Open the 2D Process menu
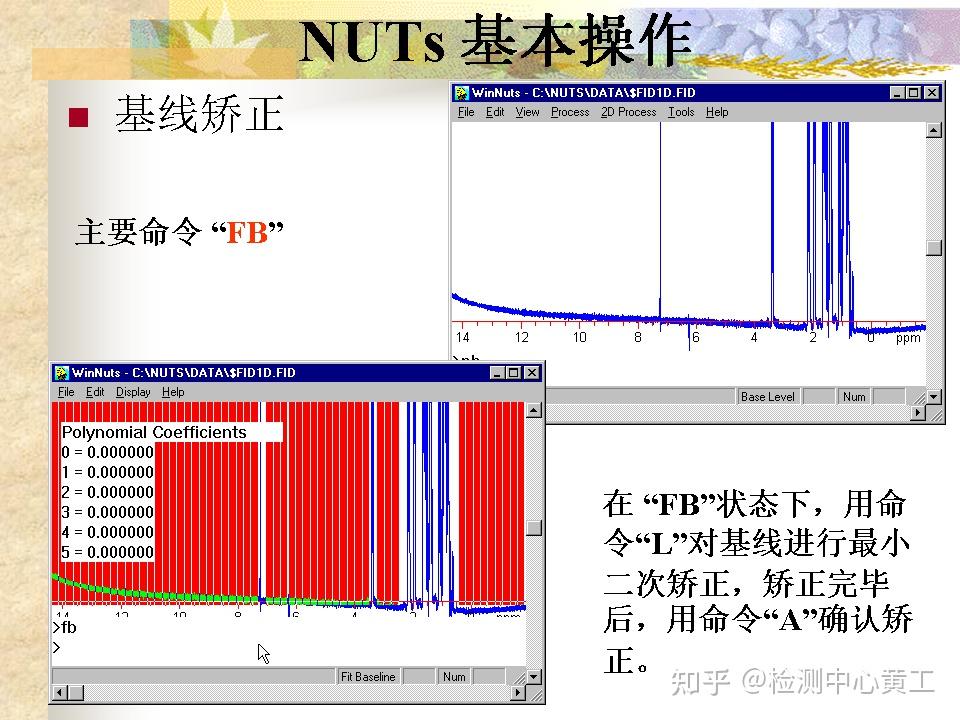Viewport: 960px width, 720px height. pyautogui.click(x=628, y=112)
